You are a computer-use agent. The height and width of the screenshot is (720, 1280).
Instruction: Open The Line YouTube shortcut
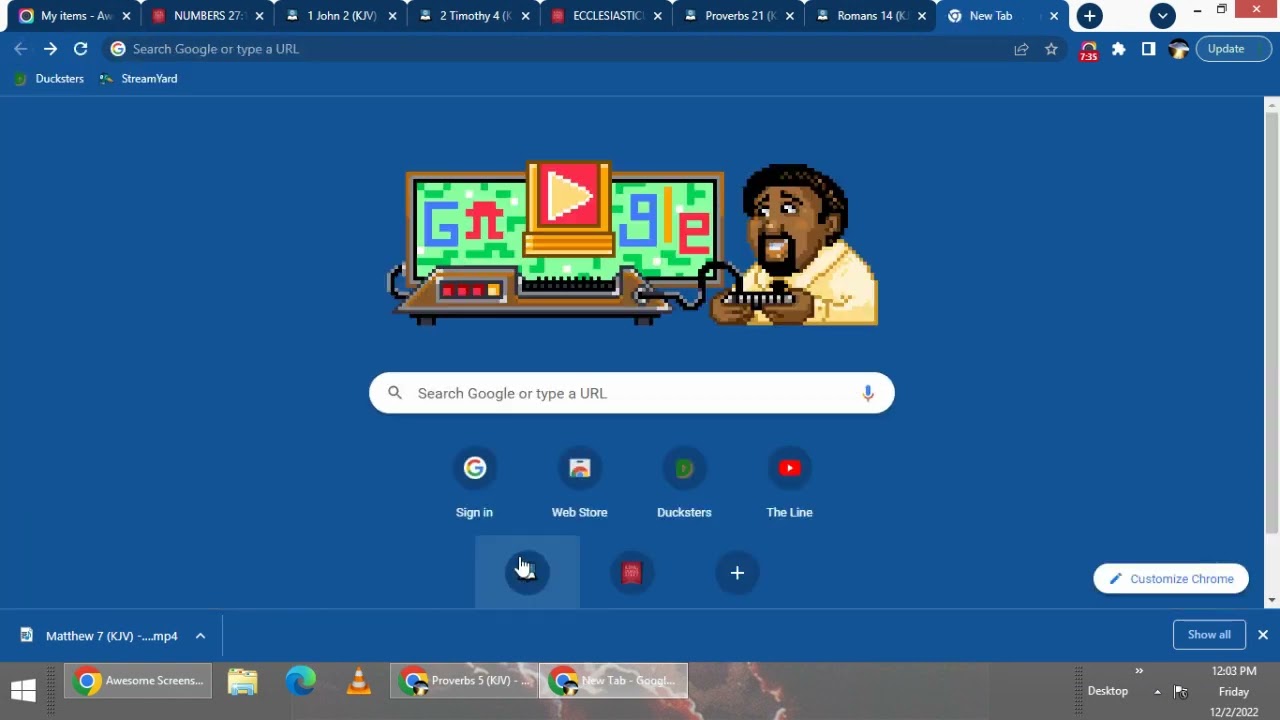[x=789, y=485]
